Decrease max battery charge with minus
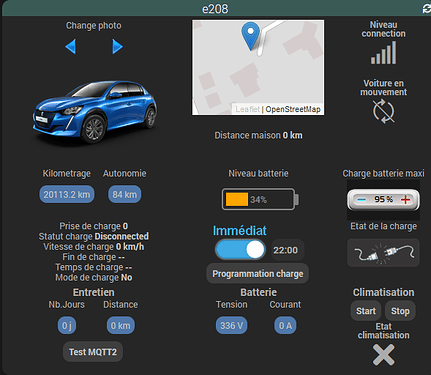431x375 pixels. 362,200
